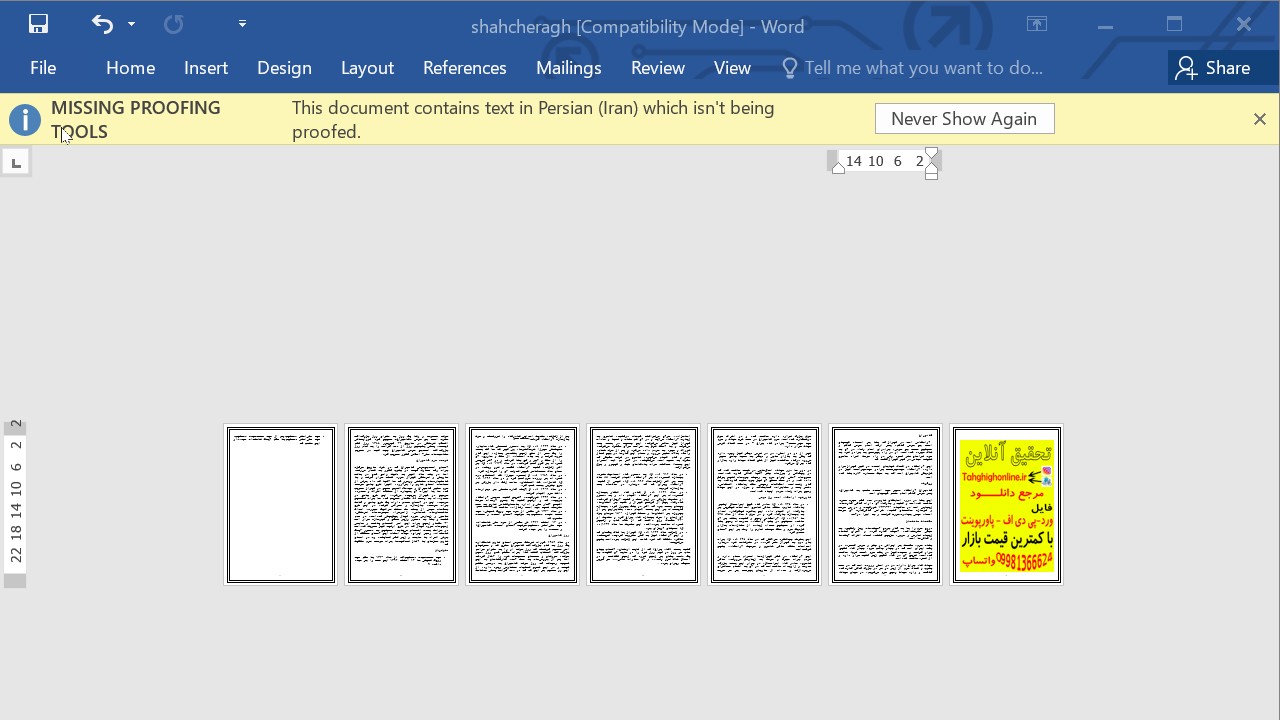The height and width of the screenshot is (720, 1280).
Task: Select the fifth page thumbnail
Action: click(765, 505)
